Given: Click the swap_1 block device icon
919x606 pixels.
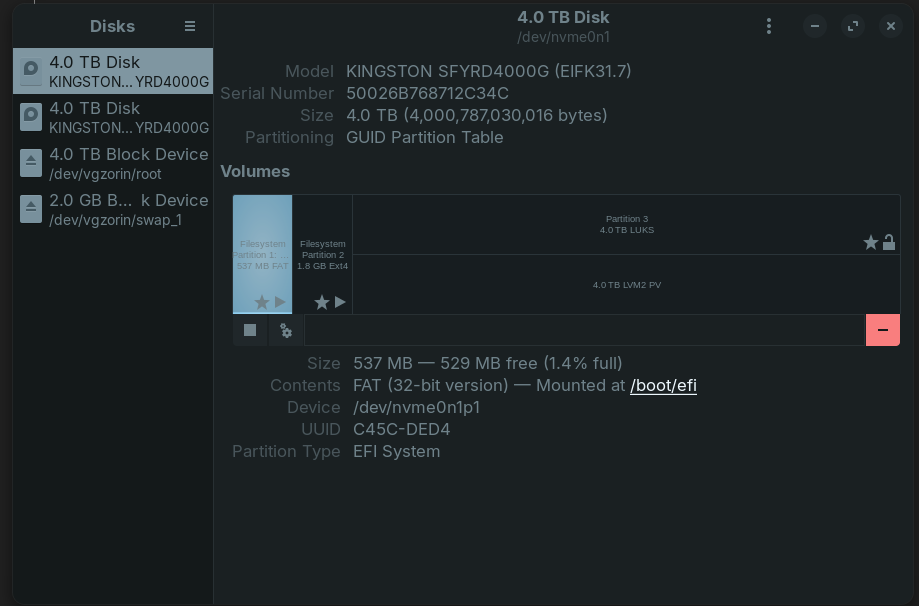Looking at the screenshot, I should coord(31,209).
